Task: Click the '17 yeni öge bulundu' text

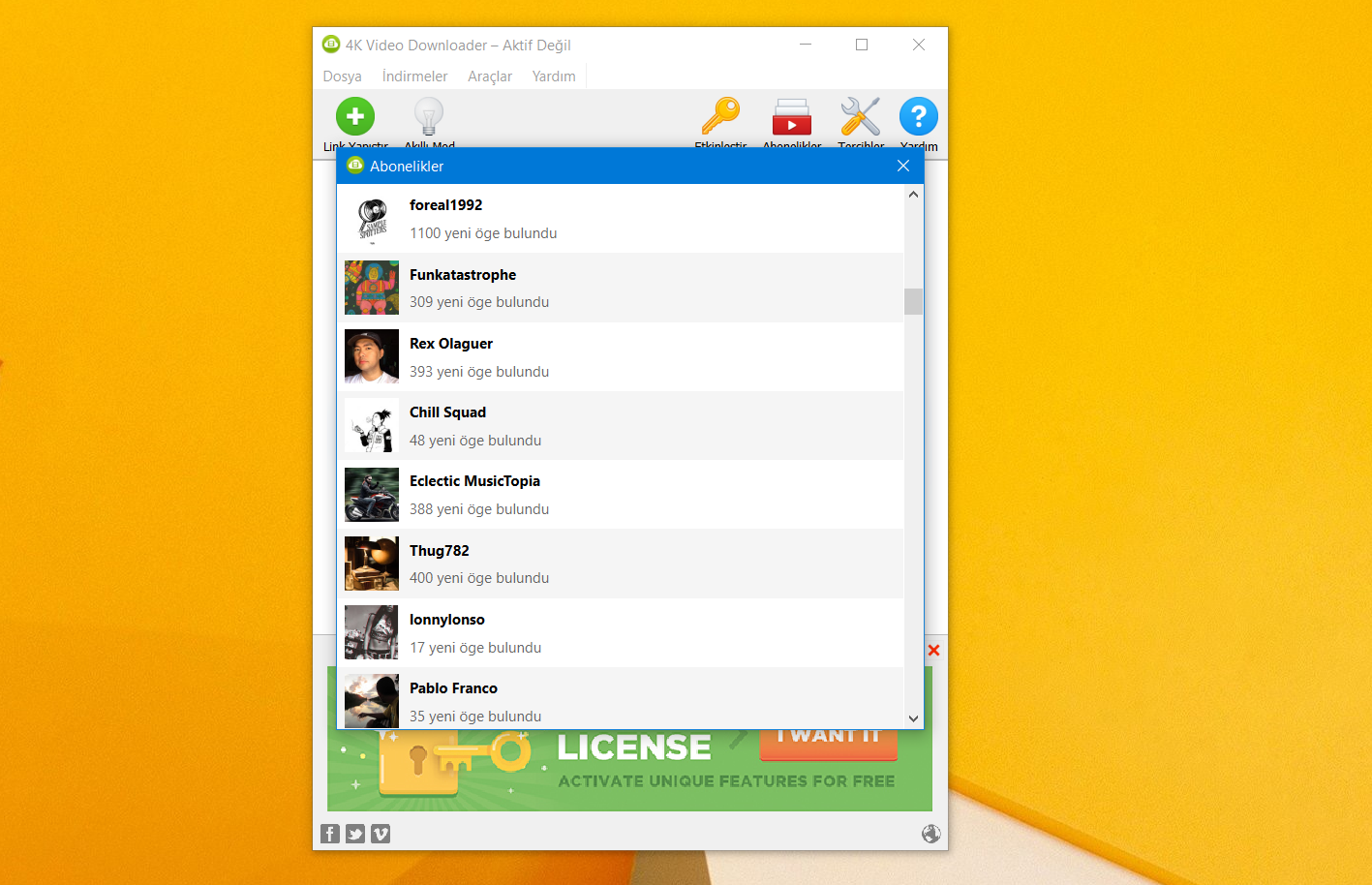Action: [x=475, y=648]
